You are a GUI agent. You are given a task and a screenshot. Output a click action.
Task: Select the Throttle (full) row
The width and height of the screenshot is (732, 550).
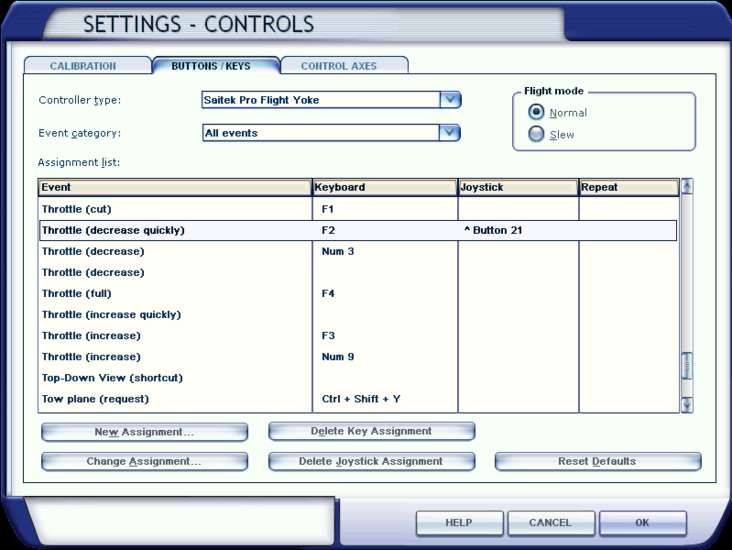tap(358, 293)
